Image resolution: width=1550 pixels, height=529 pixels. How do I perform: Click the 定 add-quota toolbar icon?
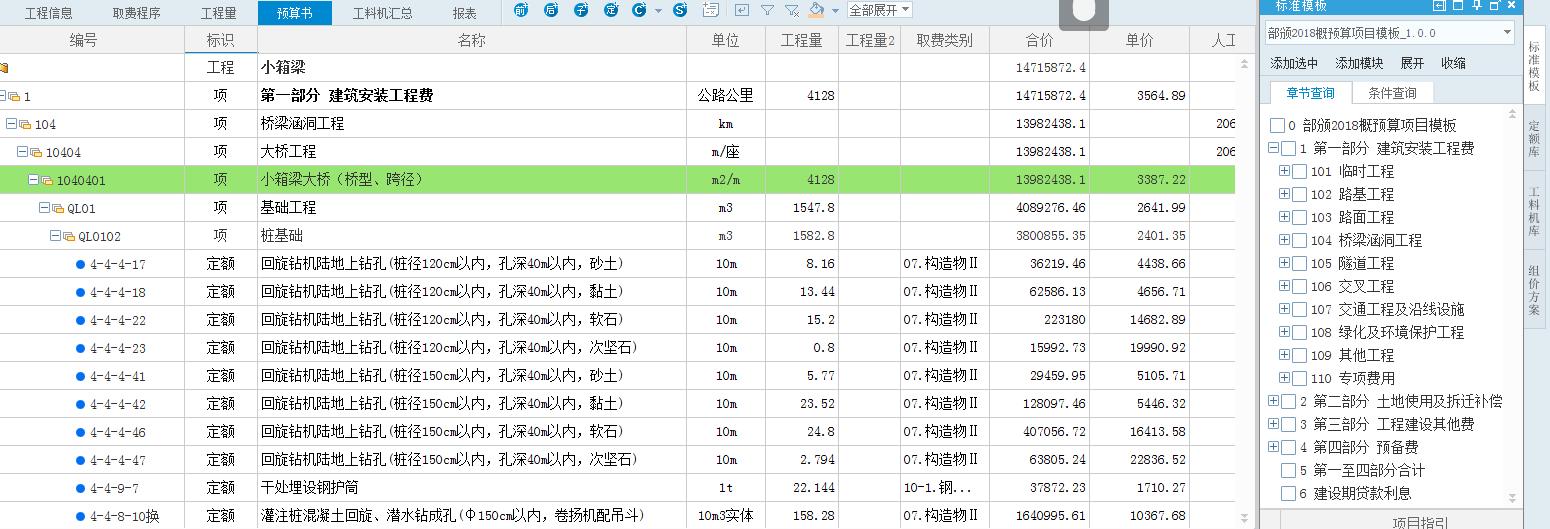tap(611, 10)
